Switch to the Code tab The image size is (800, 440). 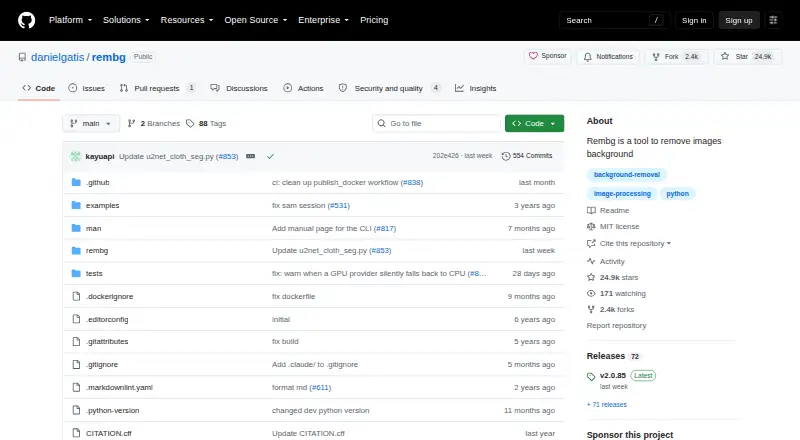tap(39, 88)
